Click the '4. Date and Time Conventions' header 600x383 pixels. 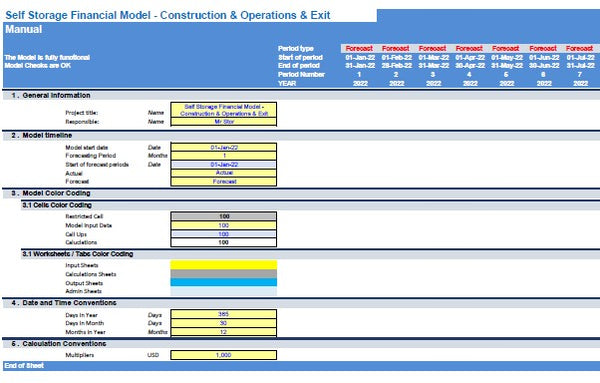(64, 303)
